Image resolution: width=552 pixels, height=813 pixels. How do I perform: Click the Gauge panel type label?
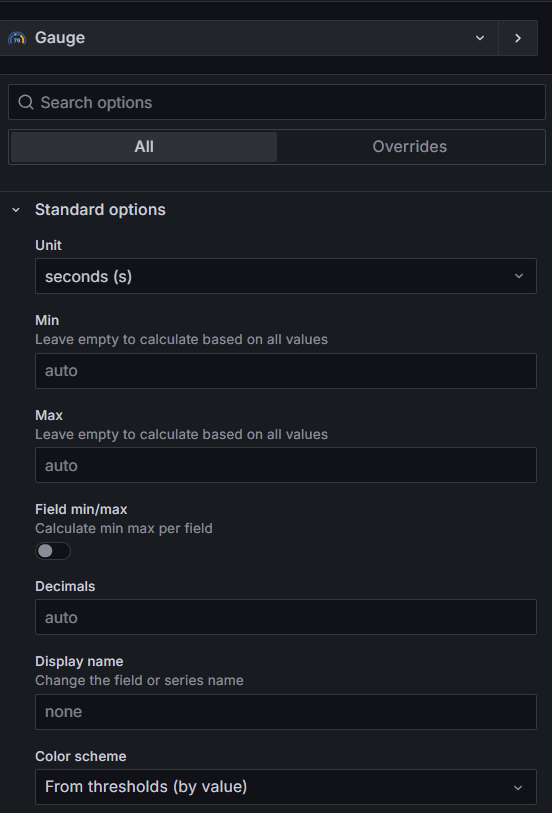pos(60,38)
